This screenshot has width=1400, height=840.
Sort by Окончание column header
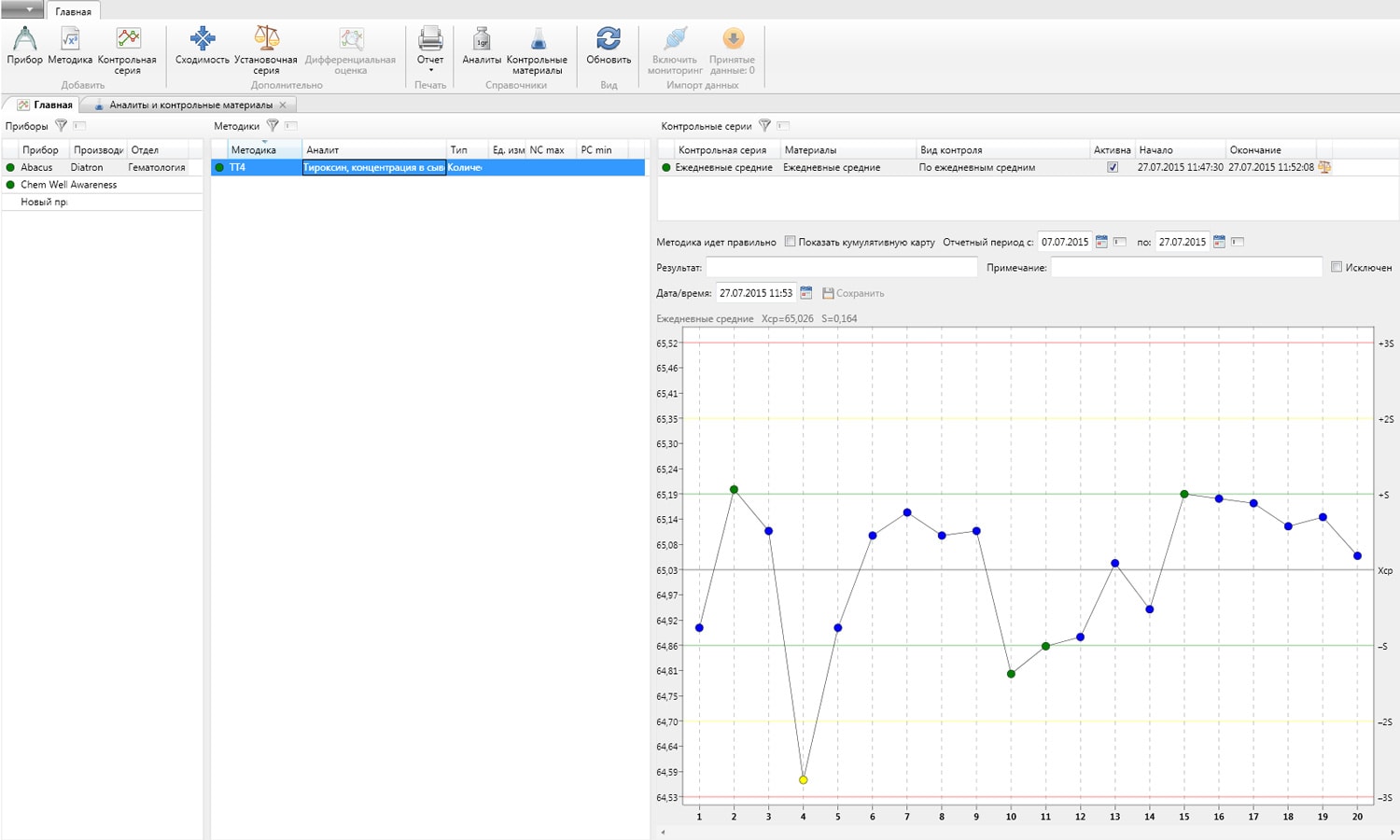(x=1270, y=149)
